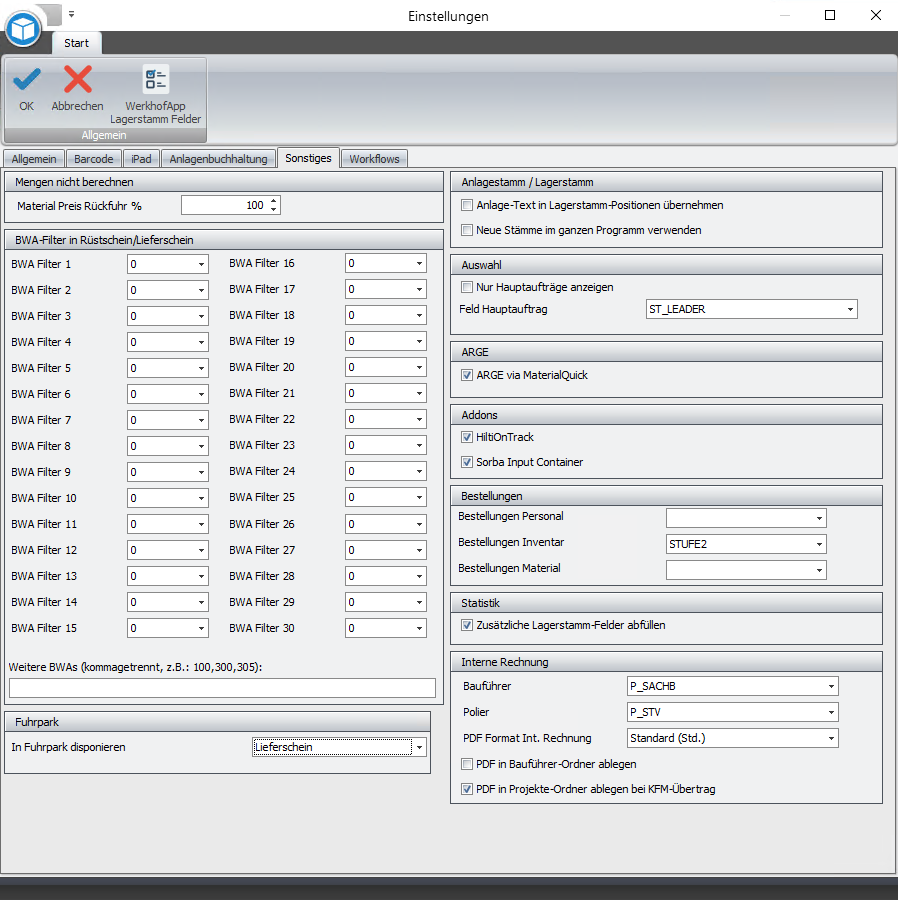898x900 pixels.
Task: Check Neue Stämme im ganzen Programm verwenden
Action: click(467, 230)
